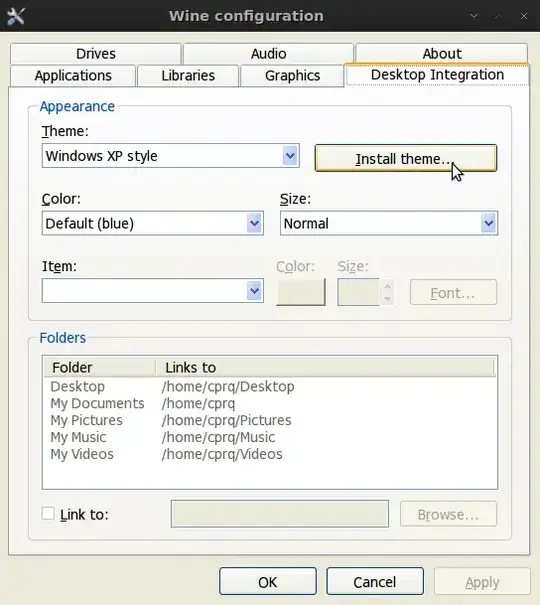Screen dimensions: 540x605
Task: Click the Install theme button
Action: tap(406, 158)
